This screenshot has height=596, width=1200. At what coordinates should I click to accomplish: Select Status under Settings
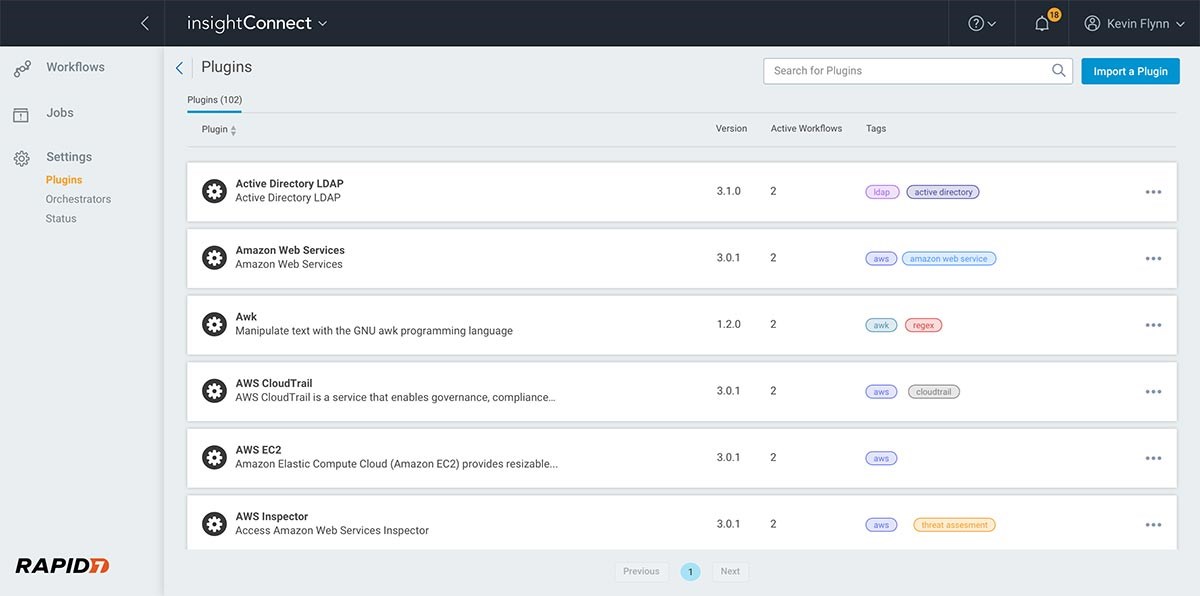[x=61, y=218]
